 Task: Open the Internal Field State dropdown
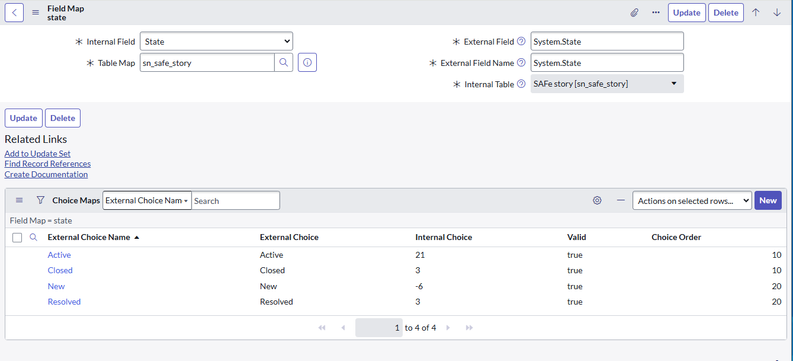pyautogui.click(x=216, y=41)
